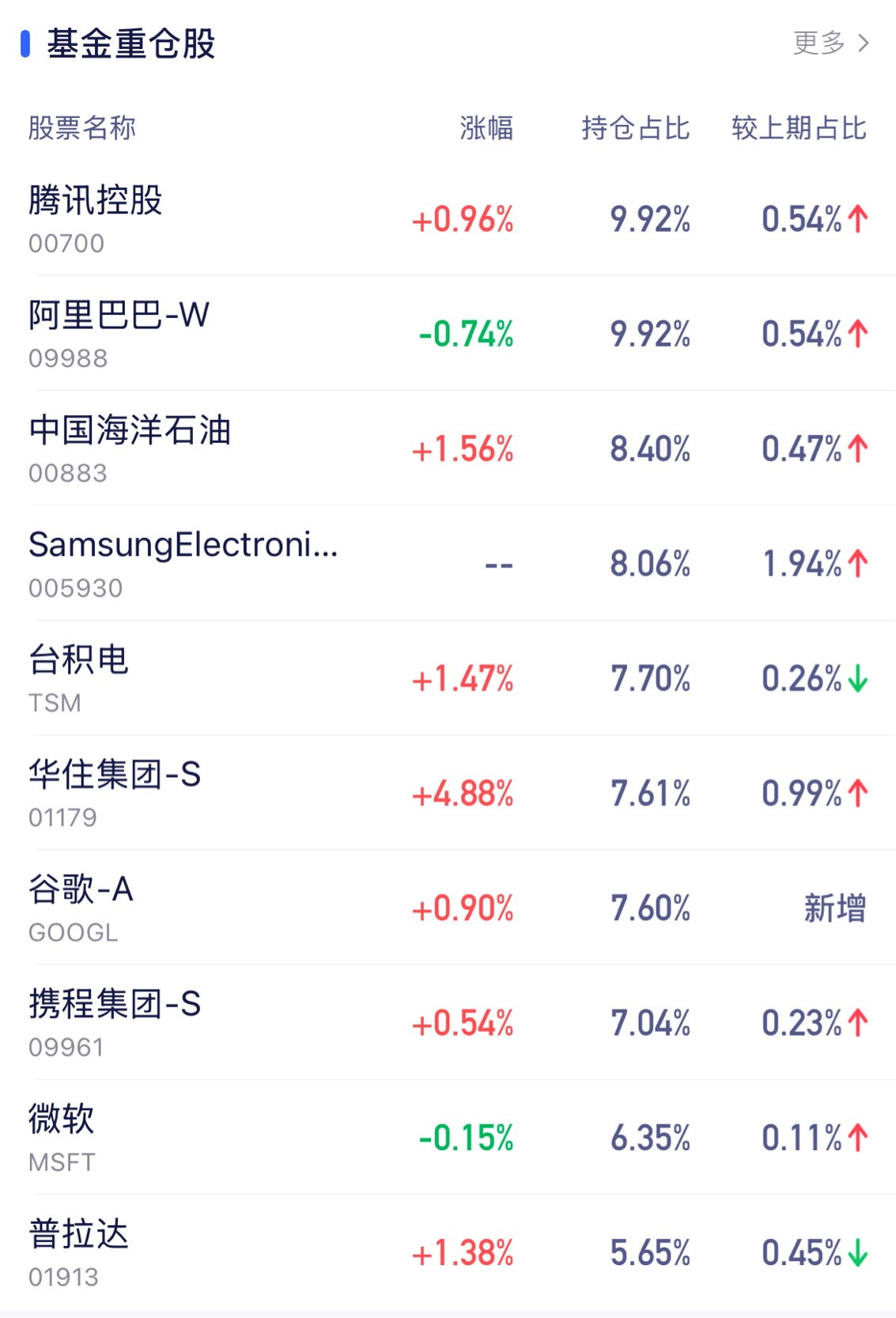Click the red up arrow for 腾讯控股
Screen dimensions: 896x1318
(x=858, y=219)
